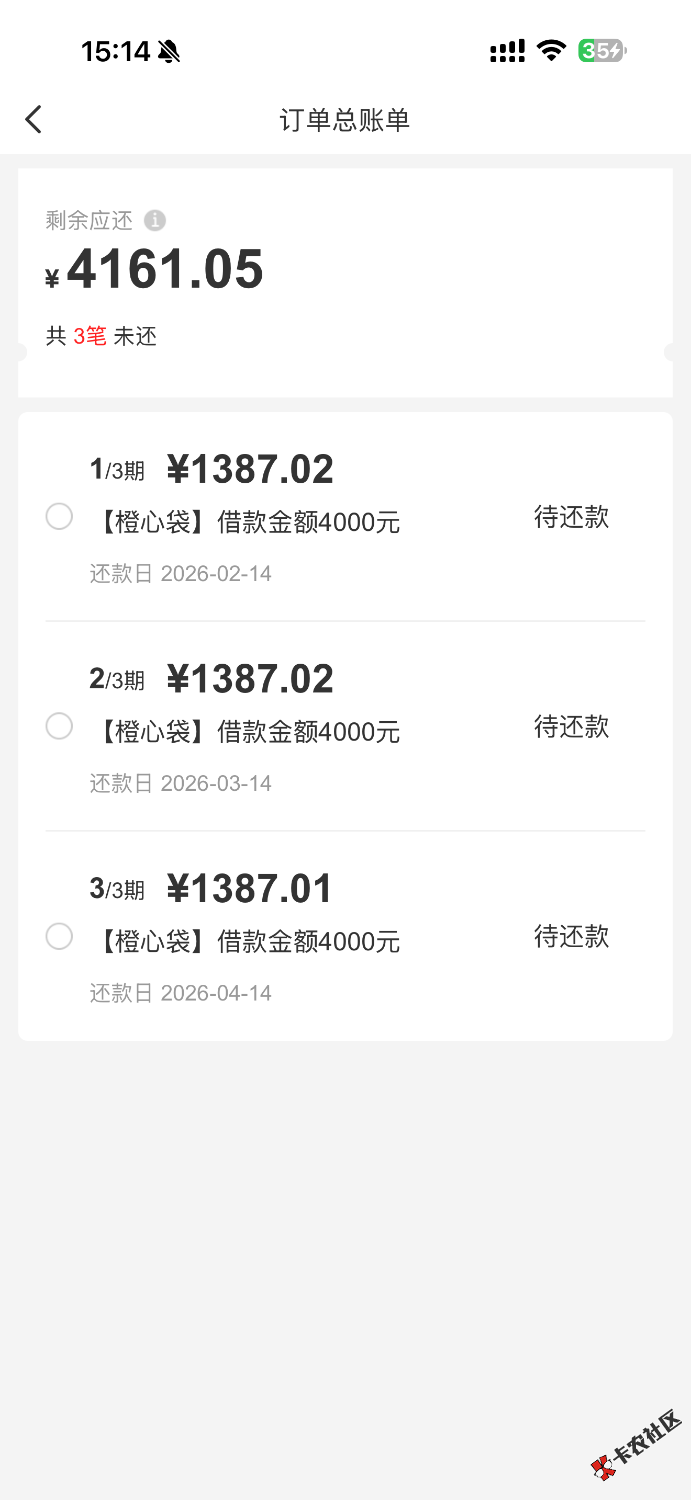The image size is (691, 1500).
Task: Tap the back arrow icon
Action: [x=34, y=120]
